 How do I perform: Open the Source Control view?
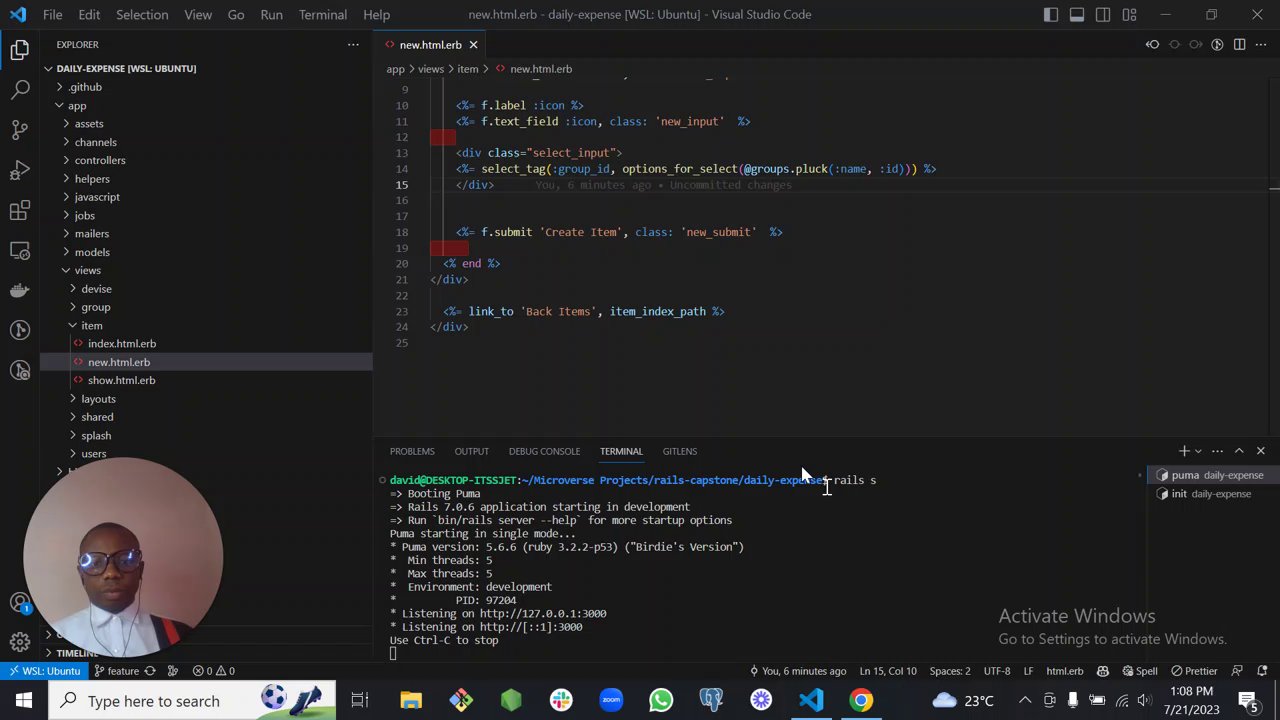20,130
